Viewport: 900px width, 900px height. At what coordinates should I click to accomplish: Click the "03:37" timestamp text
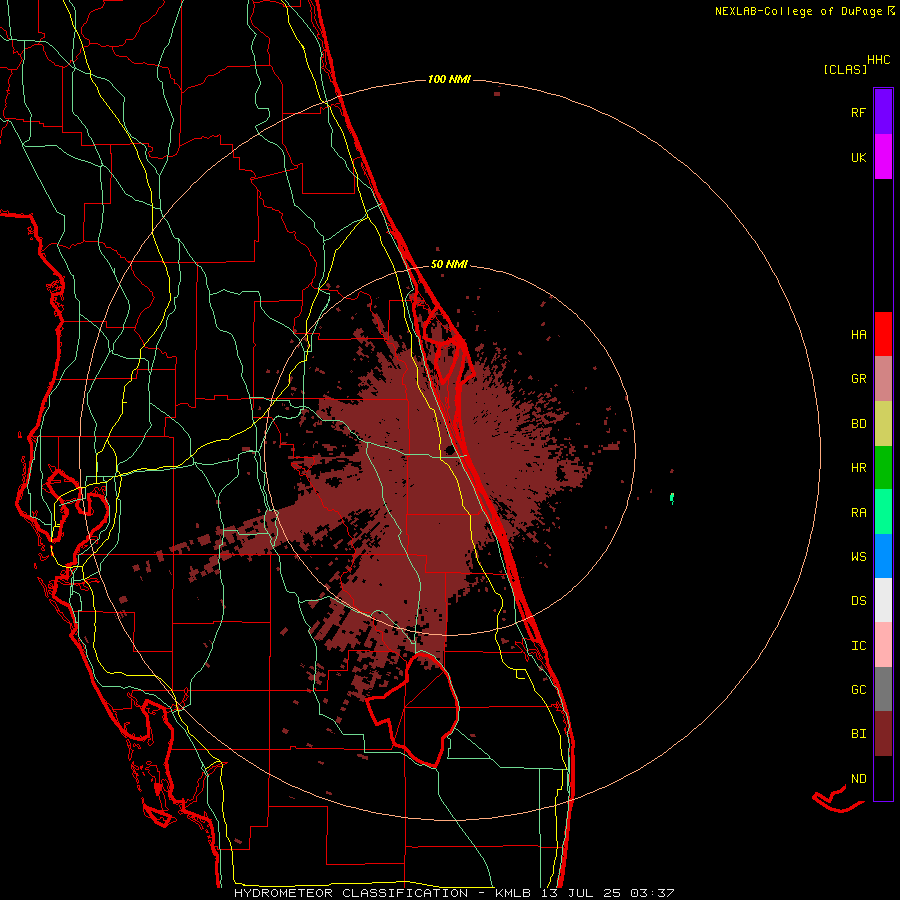click(x=652, y=893)
